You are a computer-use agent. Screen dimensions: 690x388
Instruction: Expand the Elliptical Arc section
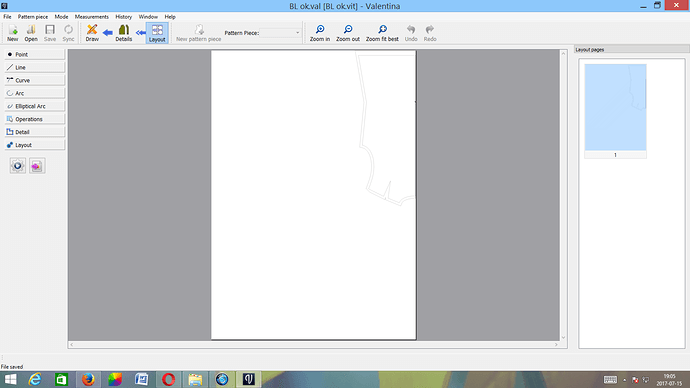point(35,106)
